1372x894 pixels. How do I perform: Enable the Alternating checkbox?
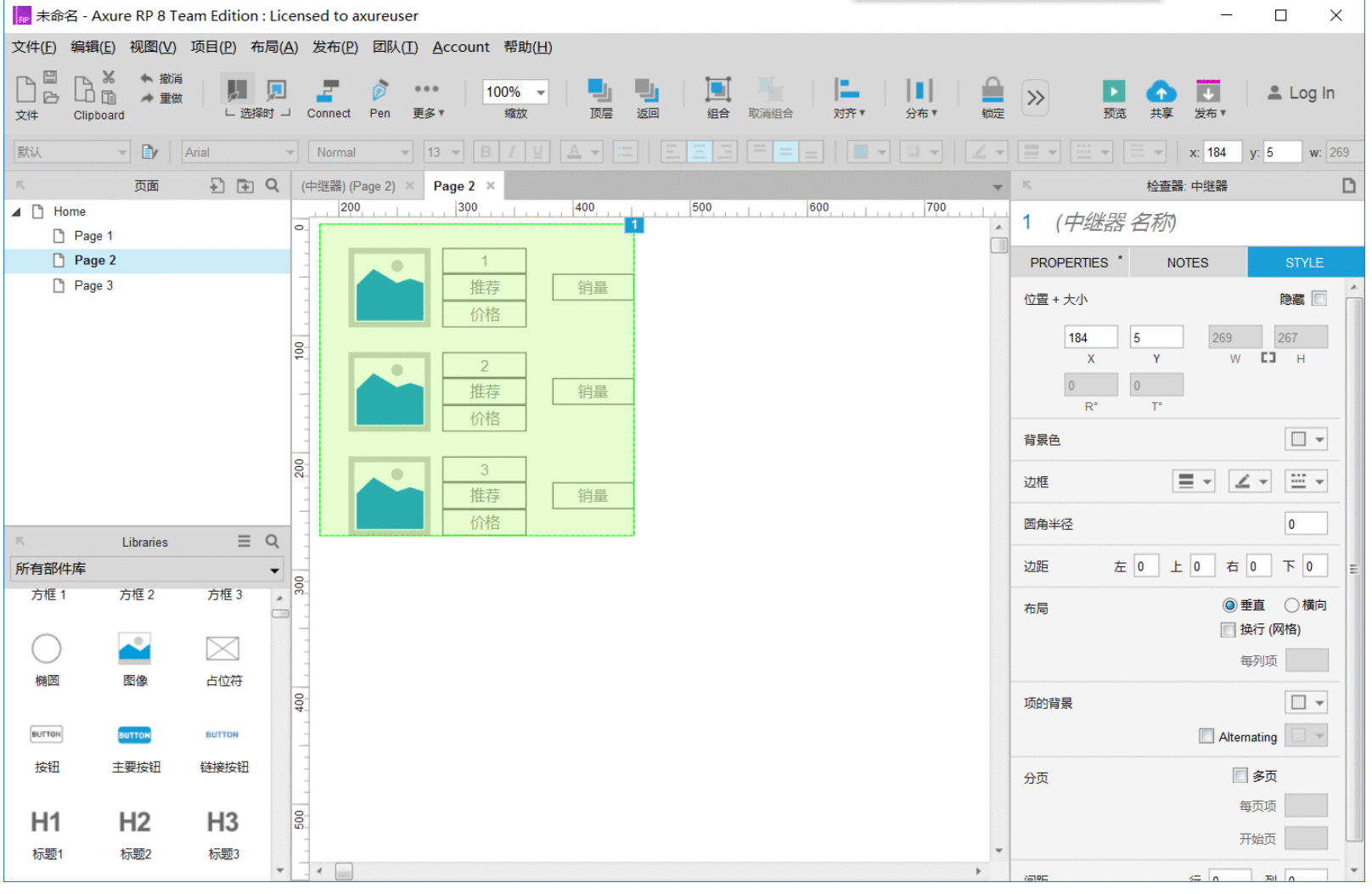click(x=1206, y=736)
